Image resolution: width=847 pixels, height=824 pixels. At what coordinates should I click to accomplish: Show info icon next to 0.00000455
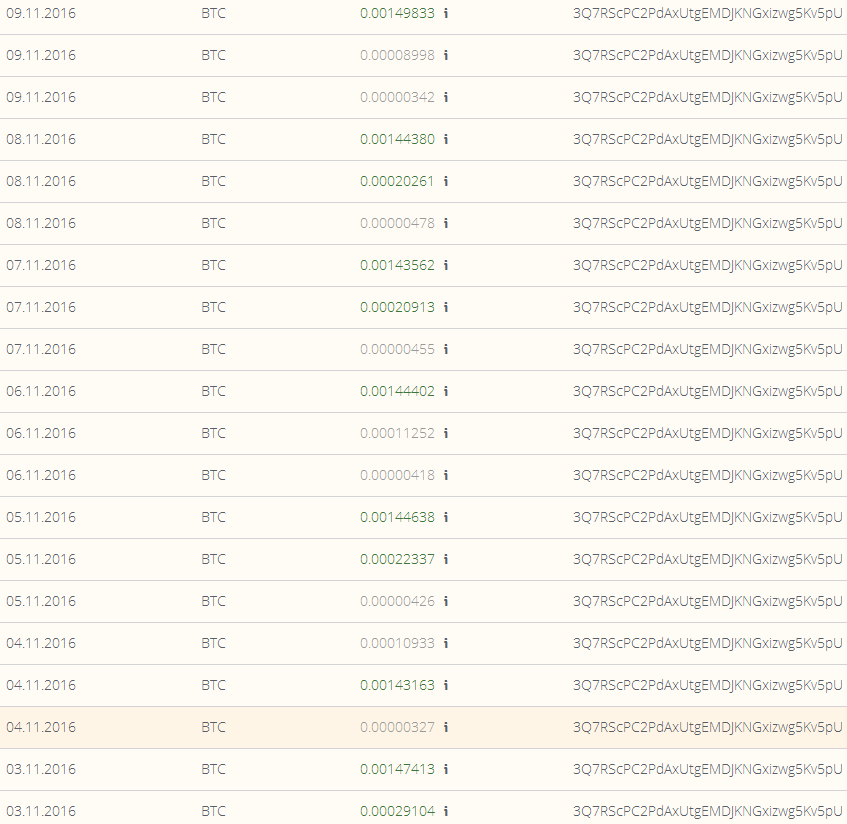[446, 350]
